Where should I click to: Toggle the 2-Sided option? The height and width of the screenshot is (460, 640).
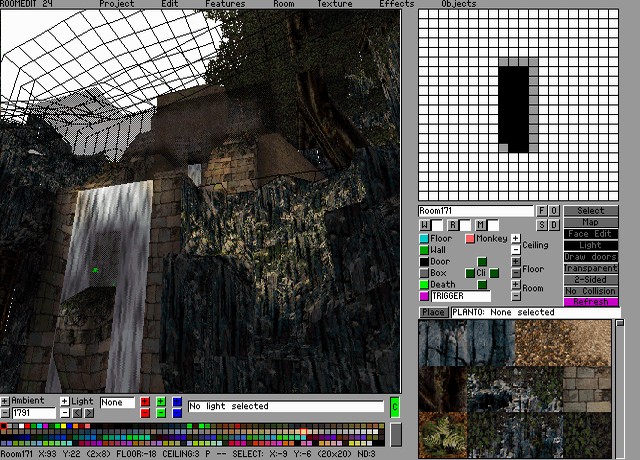pyautogui.click(x=591, y=279)
